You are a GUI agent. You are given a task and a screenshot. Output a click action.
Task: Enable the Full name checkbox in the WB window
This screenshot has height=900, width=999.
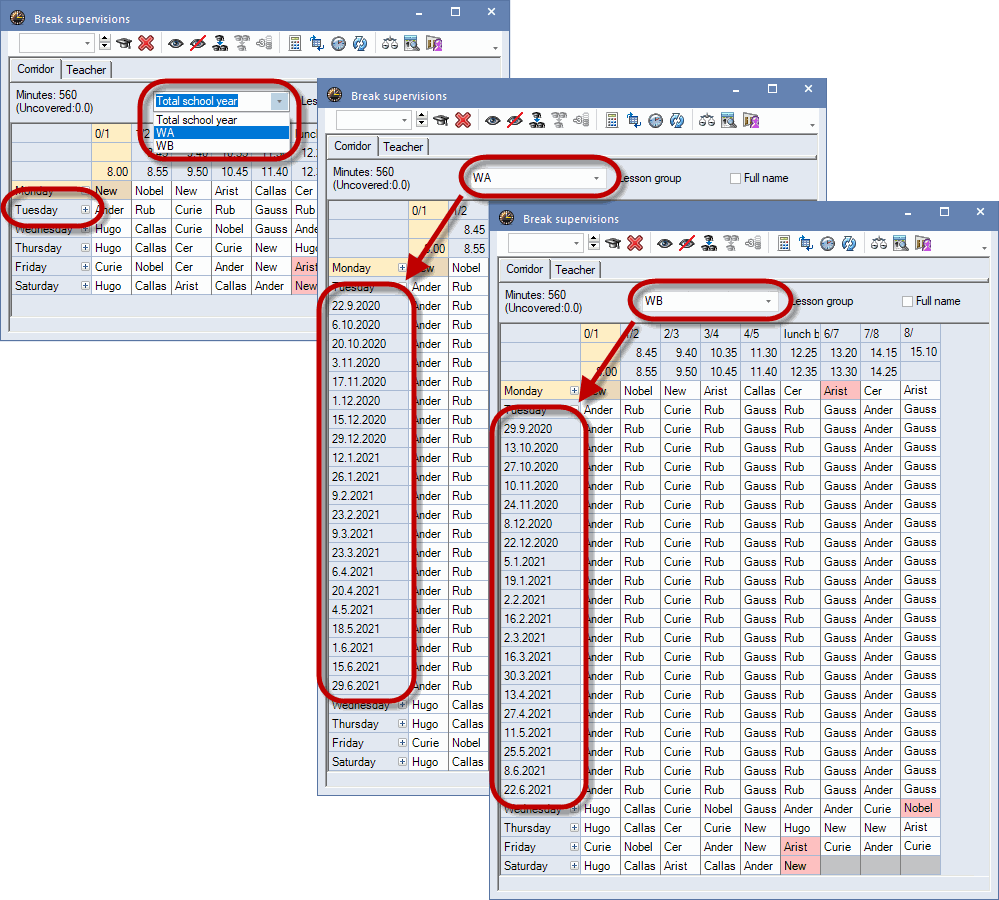(908, 301)
